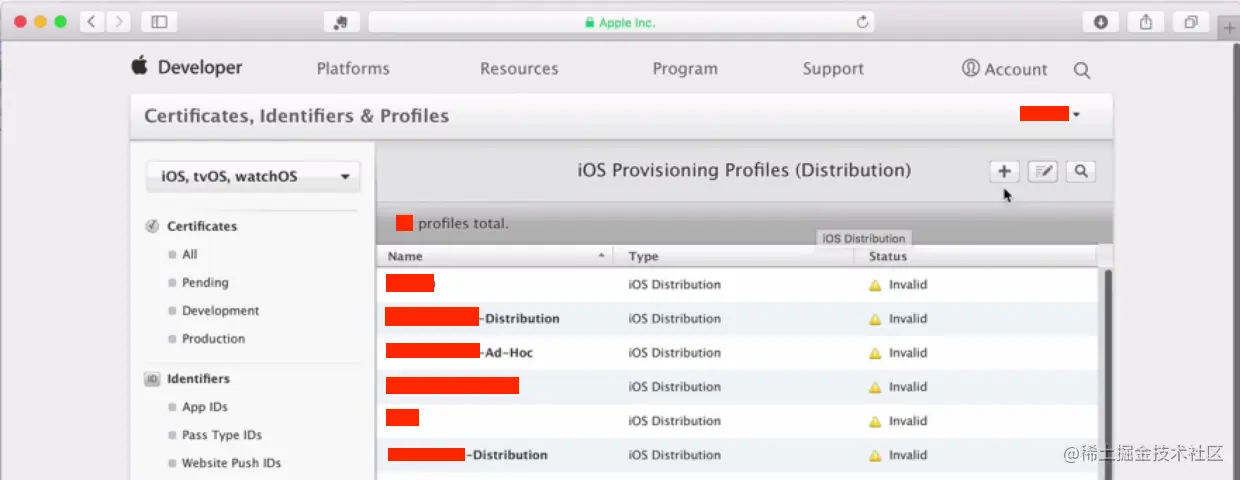The height and width of the screenshot is (480, 1240).
Task: Select the Certificates section heading
Action: 202,226
